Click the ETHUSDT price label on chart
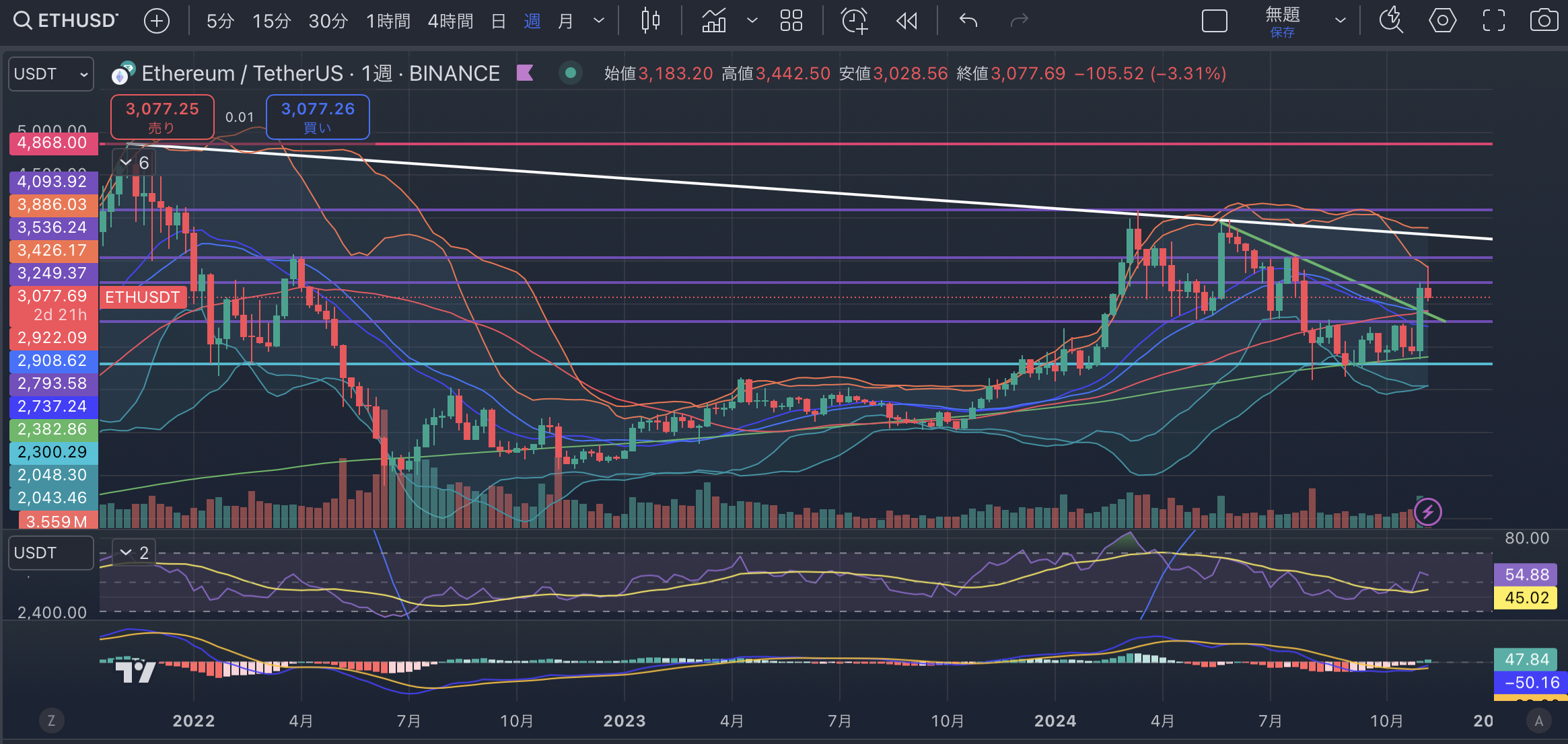This screenshot has height=744, width=1568. coord(143,297)
